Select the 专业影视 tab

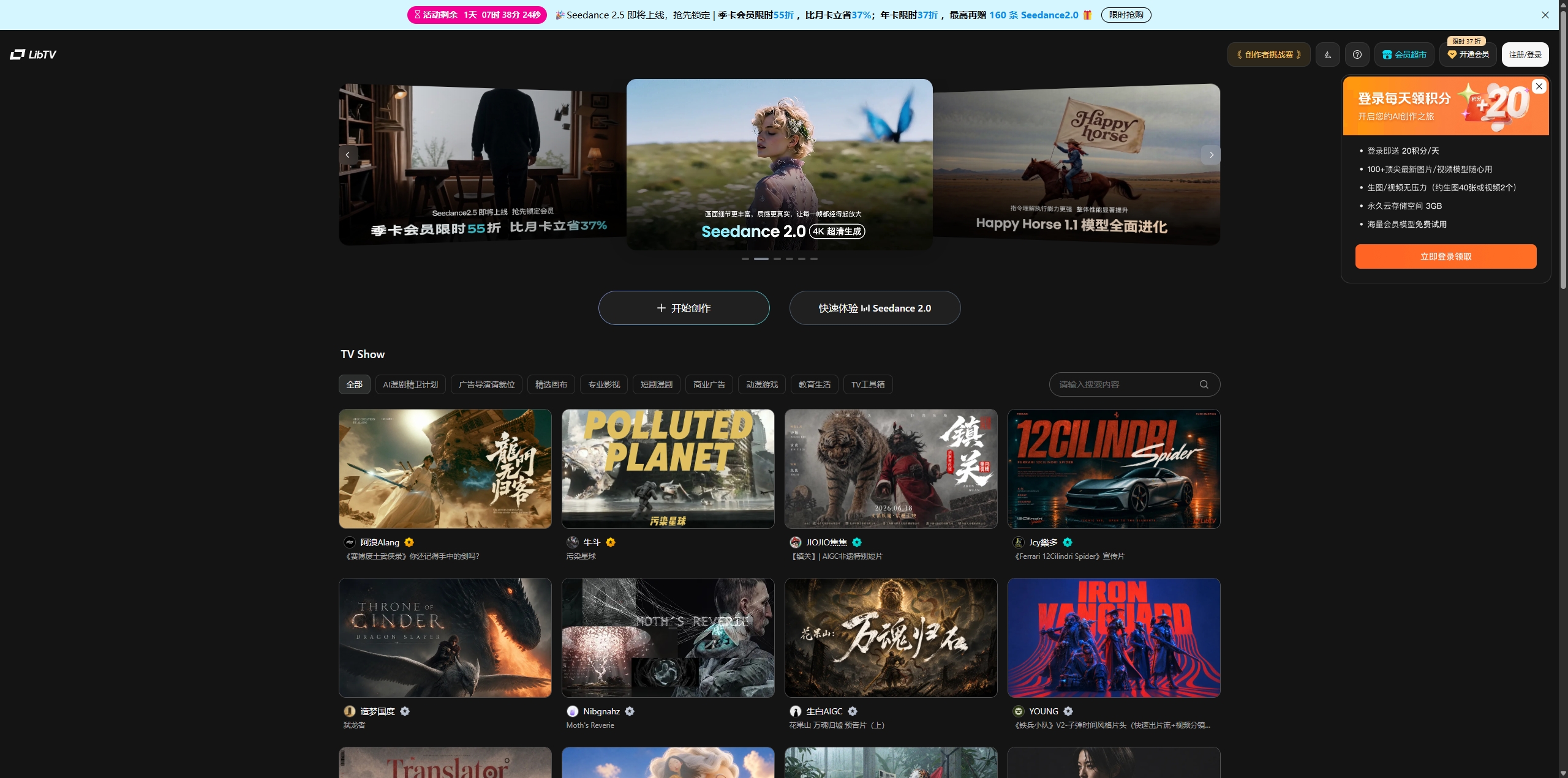click(604, 384)
